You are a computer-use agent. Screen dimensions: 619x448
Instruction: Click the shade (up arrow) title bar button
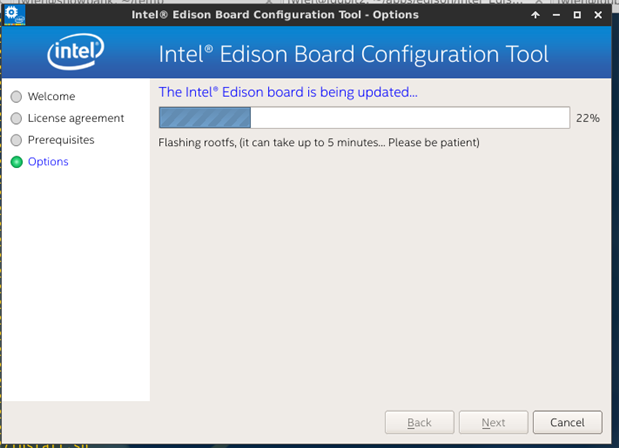(x=536, y=15)
